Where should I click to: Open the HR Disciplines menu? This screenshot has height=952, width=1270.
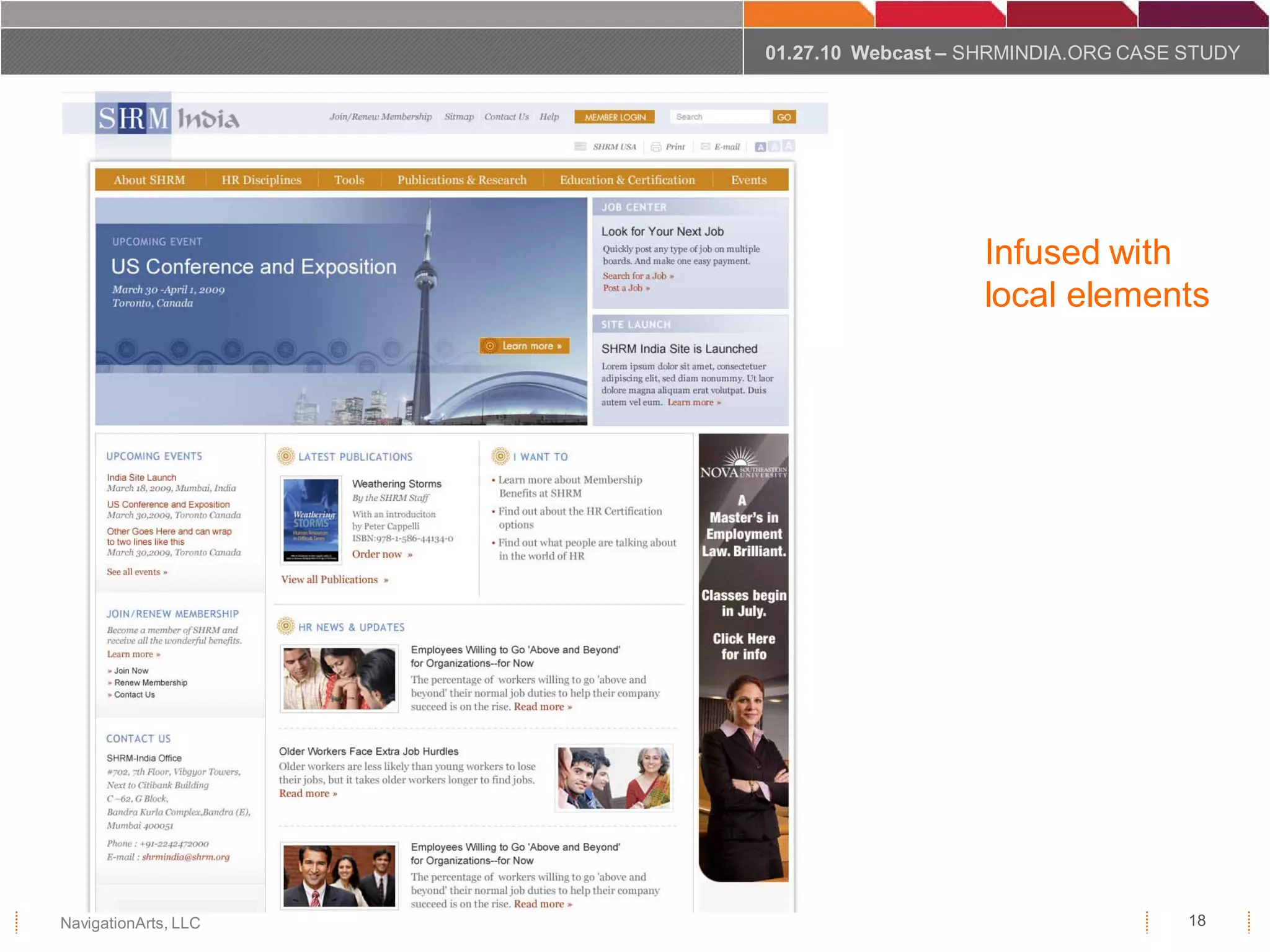(x=262, y=180)
